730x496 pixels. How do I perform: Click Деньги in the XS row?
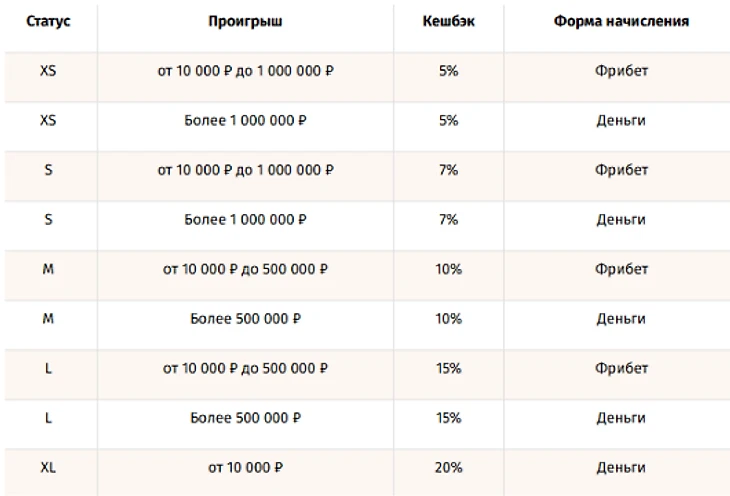tap(621, 121)
